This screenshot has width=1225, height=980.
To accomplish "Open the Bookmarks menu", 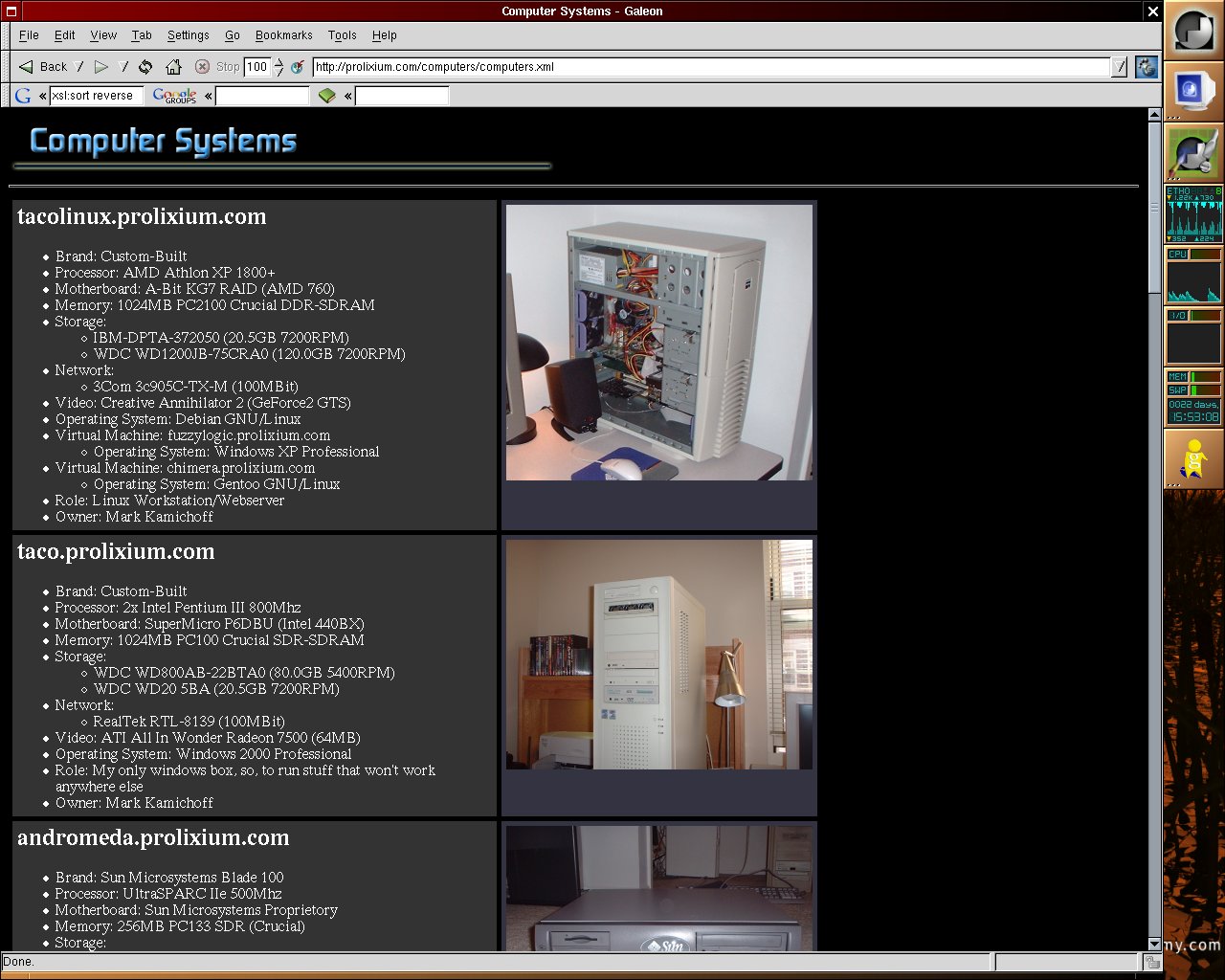I will pos(283,35).
